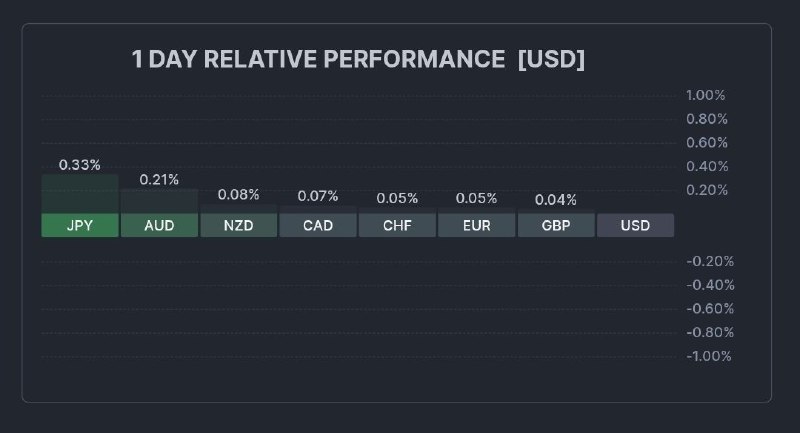Click the 0.33% value above JPY
This screenshot has height=433, width=800.
(80, 165)
